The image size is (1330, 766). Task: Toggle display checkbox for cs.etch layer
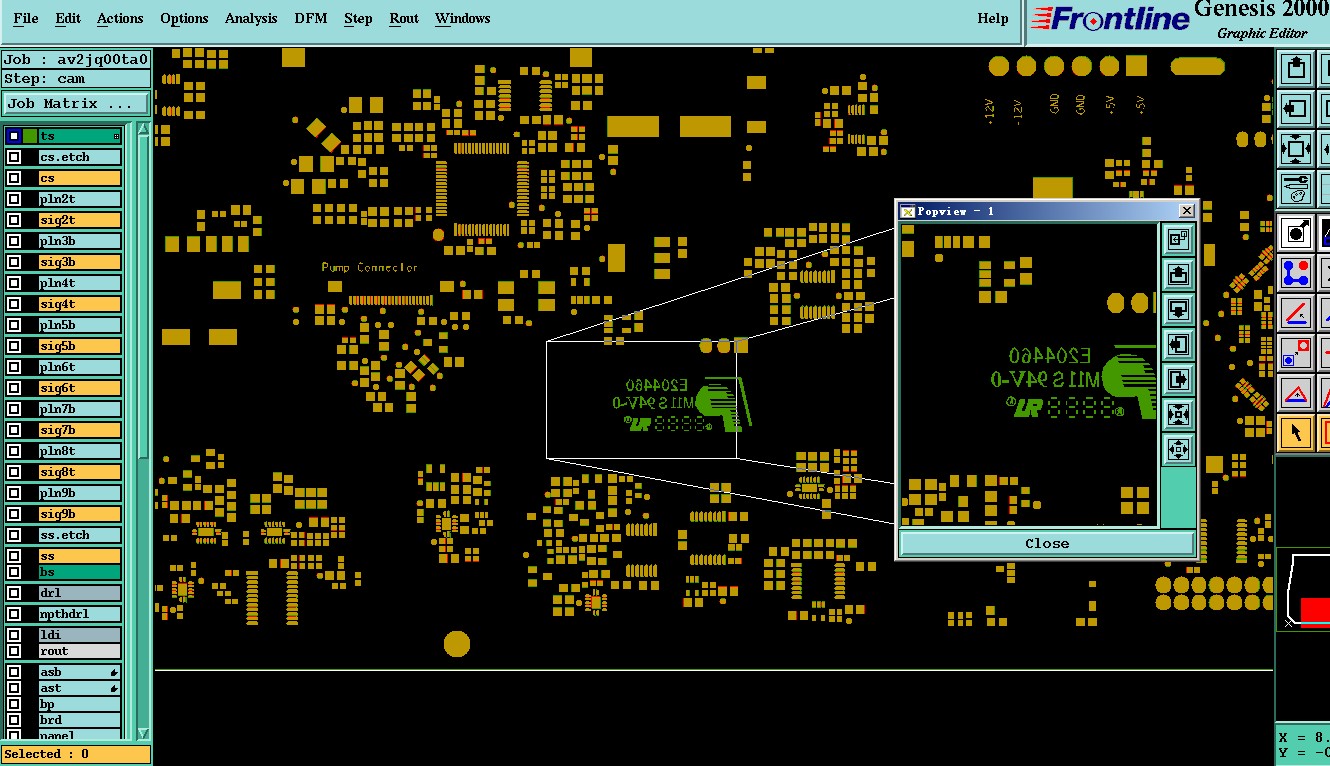pos(14,157)
